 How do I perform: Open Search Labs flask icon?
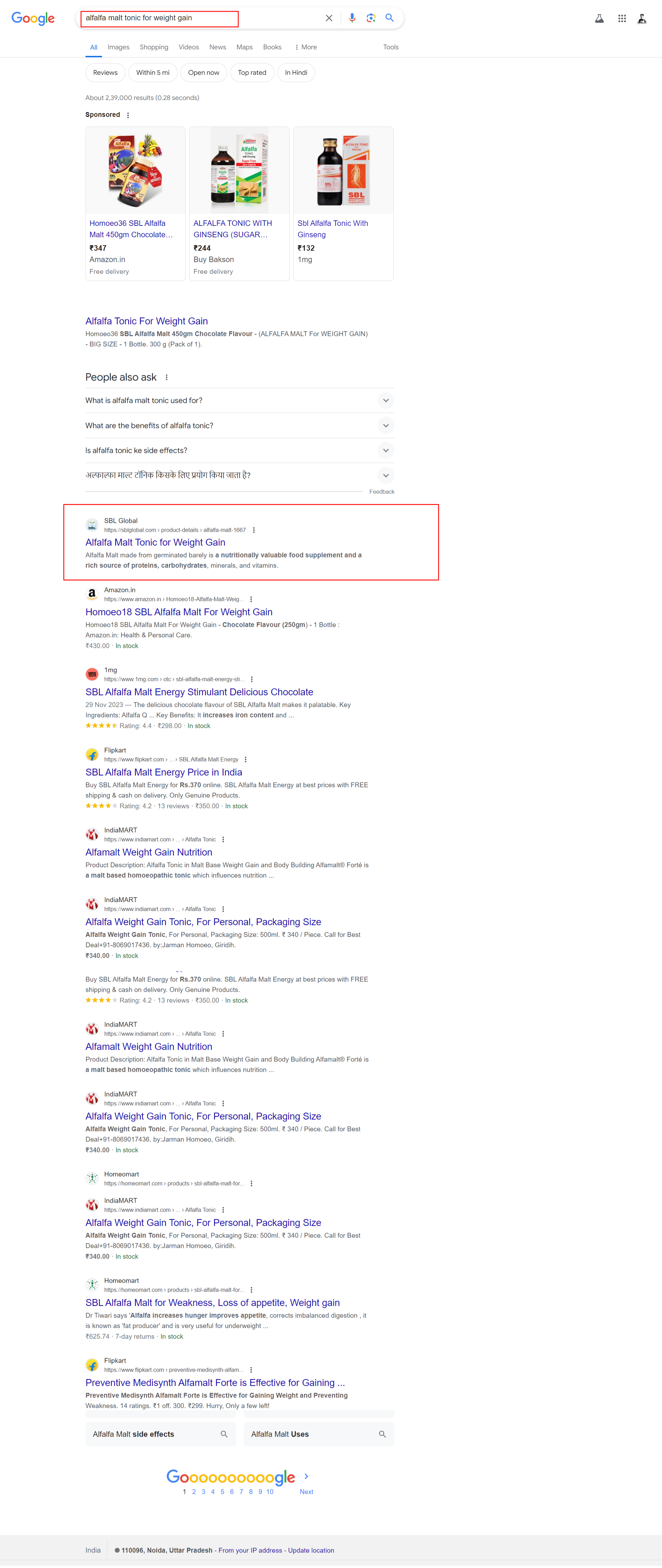(x=599, y=19)
